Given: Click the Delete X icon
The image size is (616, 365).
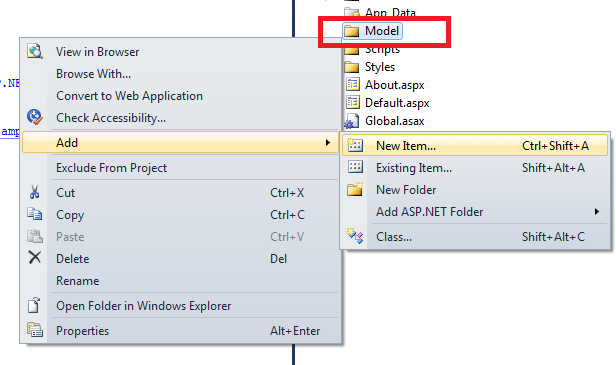Looking at the screenshot, I should 35,258.
